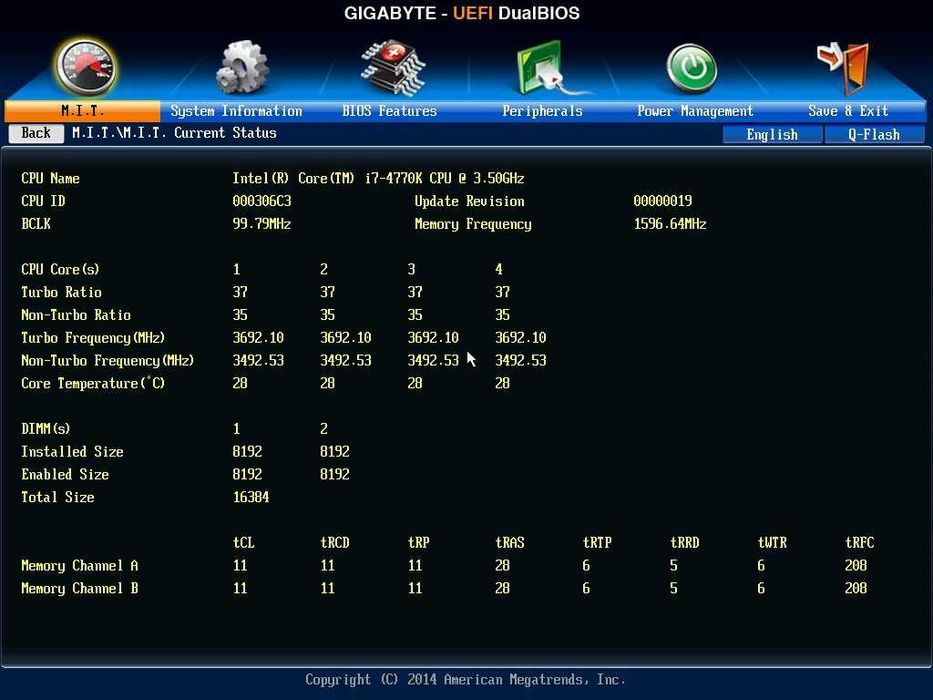Viewport: 933px width, 700px height.
Task: Open the English language selector
Action: (772, 135)
